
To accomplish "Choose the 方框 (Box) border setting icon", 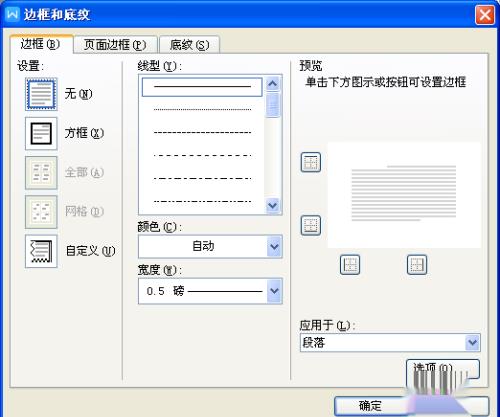I will click(41, 133).
